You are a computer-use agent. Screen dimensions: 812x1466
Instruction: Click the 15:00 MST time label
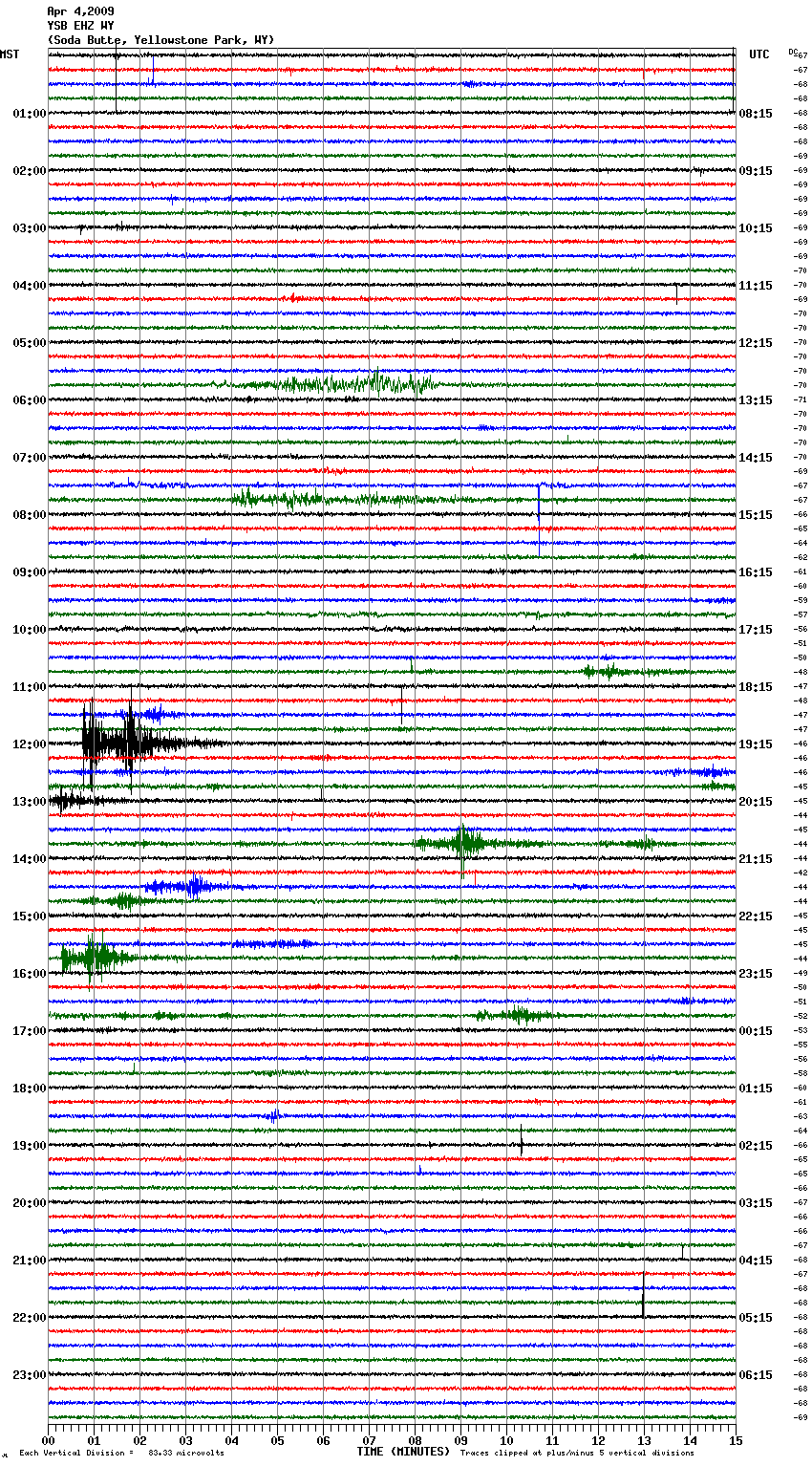click(29, 916)
